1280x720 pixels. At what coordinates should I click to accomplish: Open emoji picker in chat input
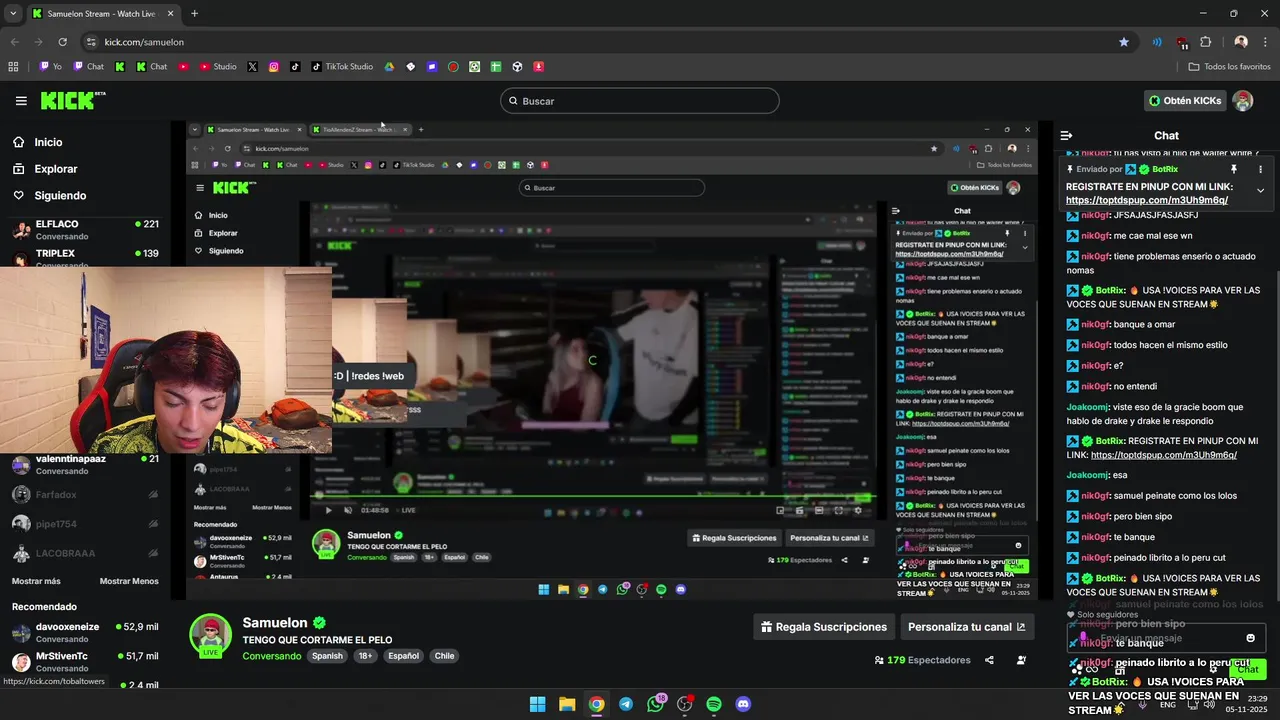point(1250,638)
